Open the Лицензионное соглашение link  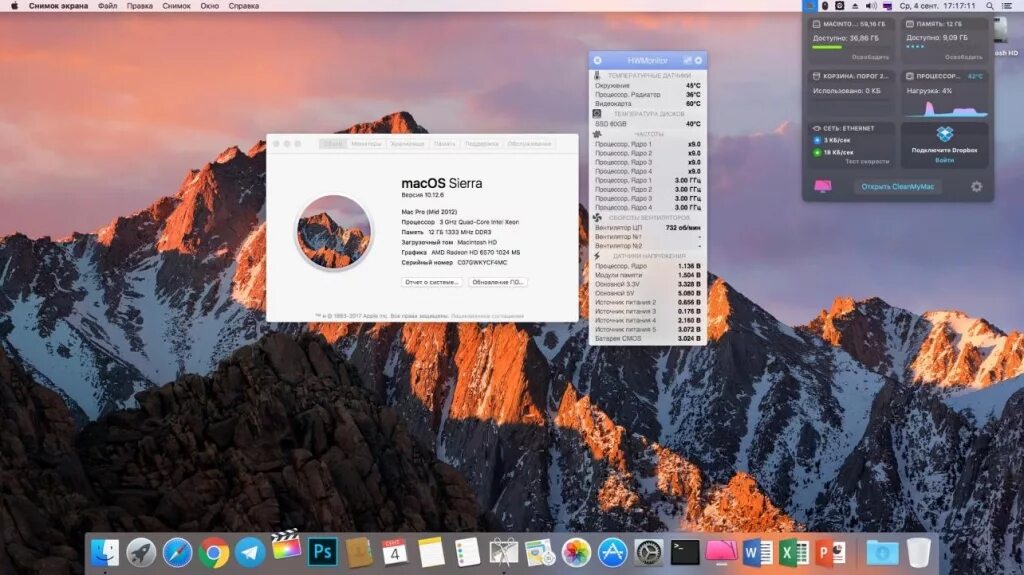pos(487,316)
